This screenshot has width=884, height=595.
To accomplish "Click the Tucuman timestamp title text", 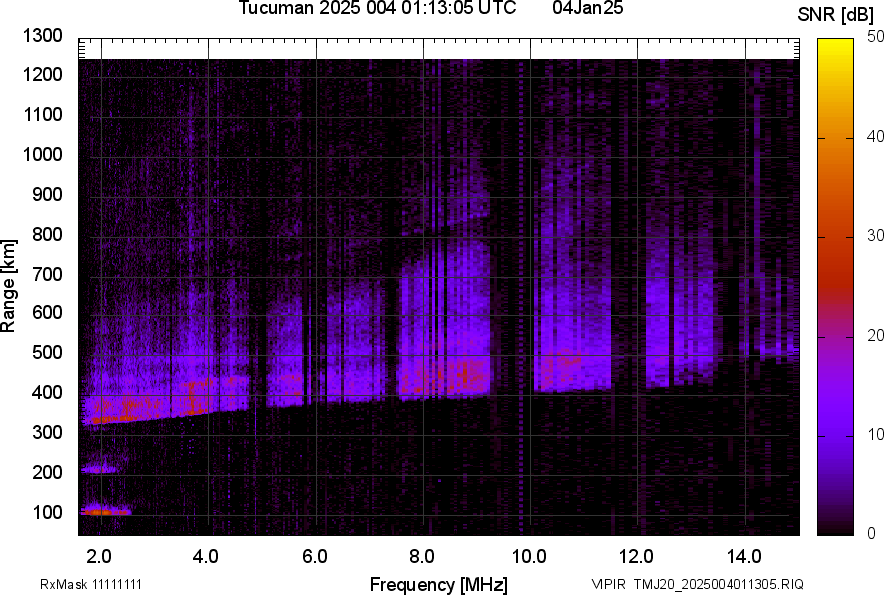I will pyautogui.click(x=377, y=9).
